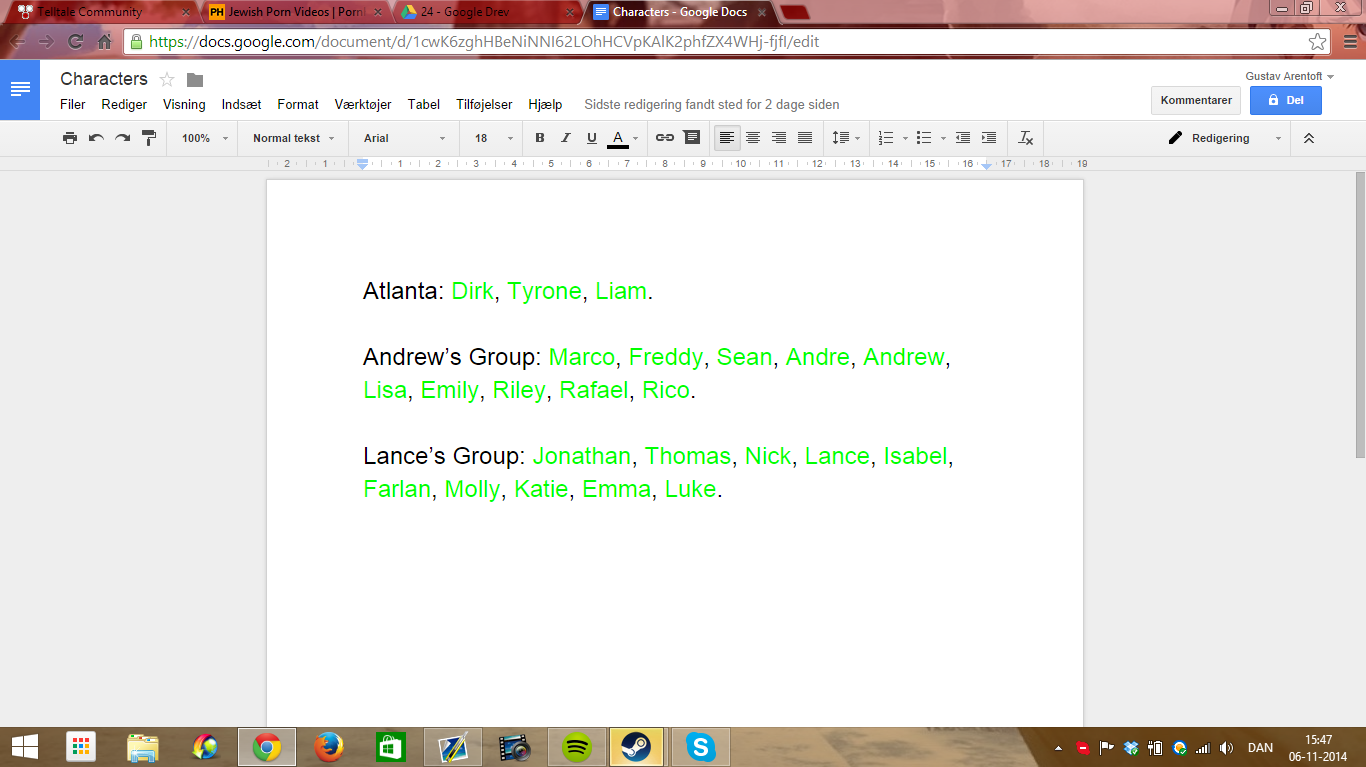
Task: Open the Tilføjelser menu
Action: [484, 104]
